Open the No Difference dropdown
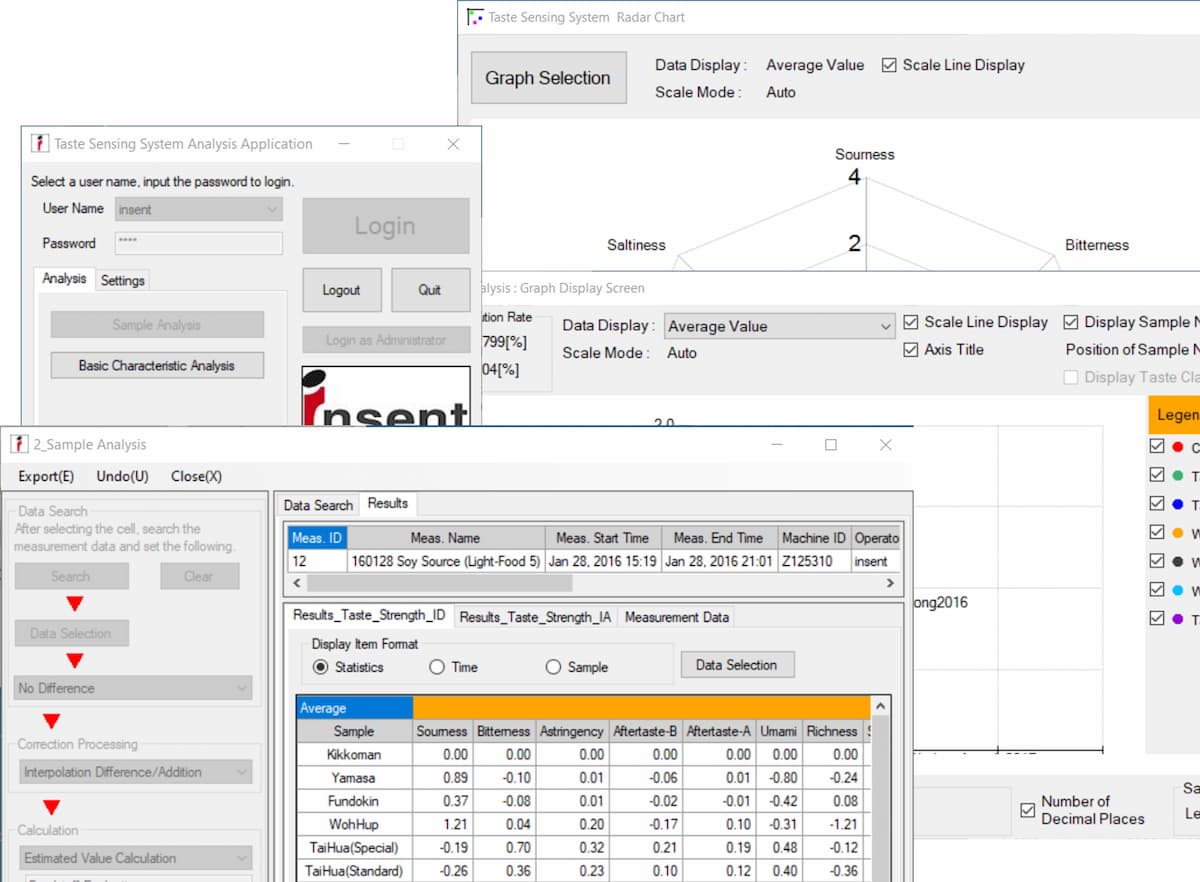Image resolution: width=1200 pixels, height=882 pixels. point(134,688)
